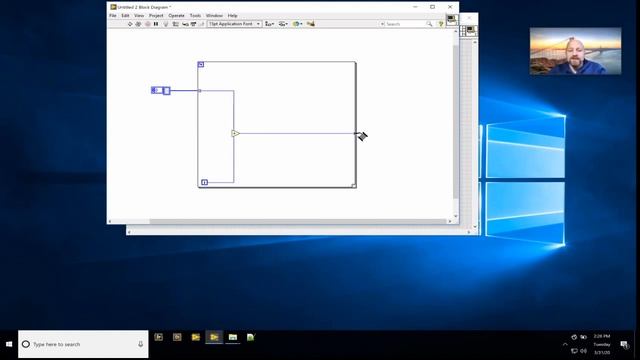The height and width of the screenshot is (360, 640).
Task: Open the Distribute Objects dropdown
Action: (x=283, y=24)
